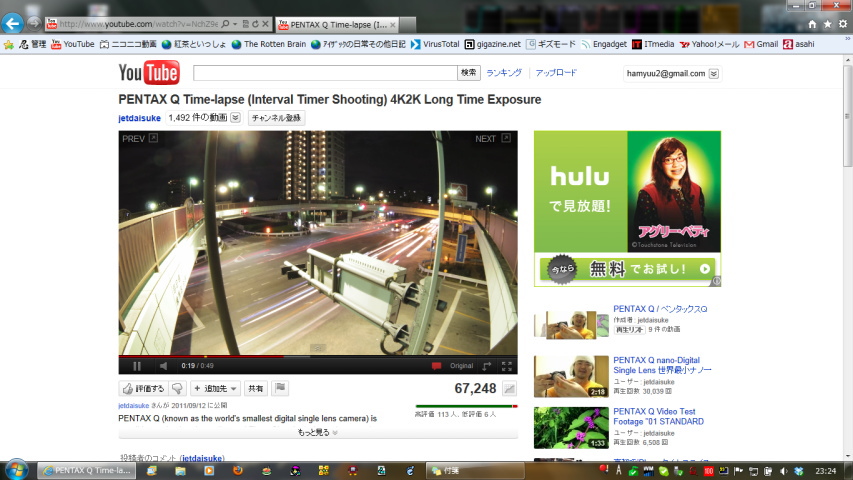Click the 1:33 duration flower thumbnail

571,428
